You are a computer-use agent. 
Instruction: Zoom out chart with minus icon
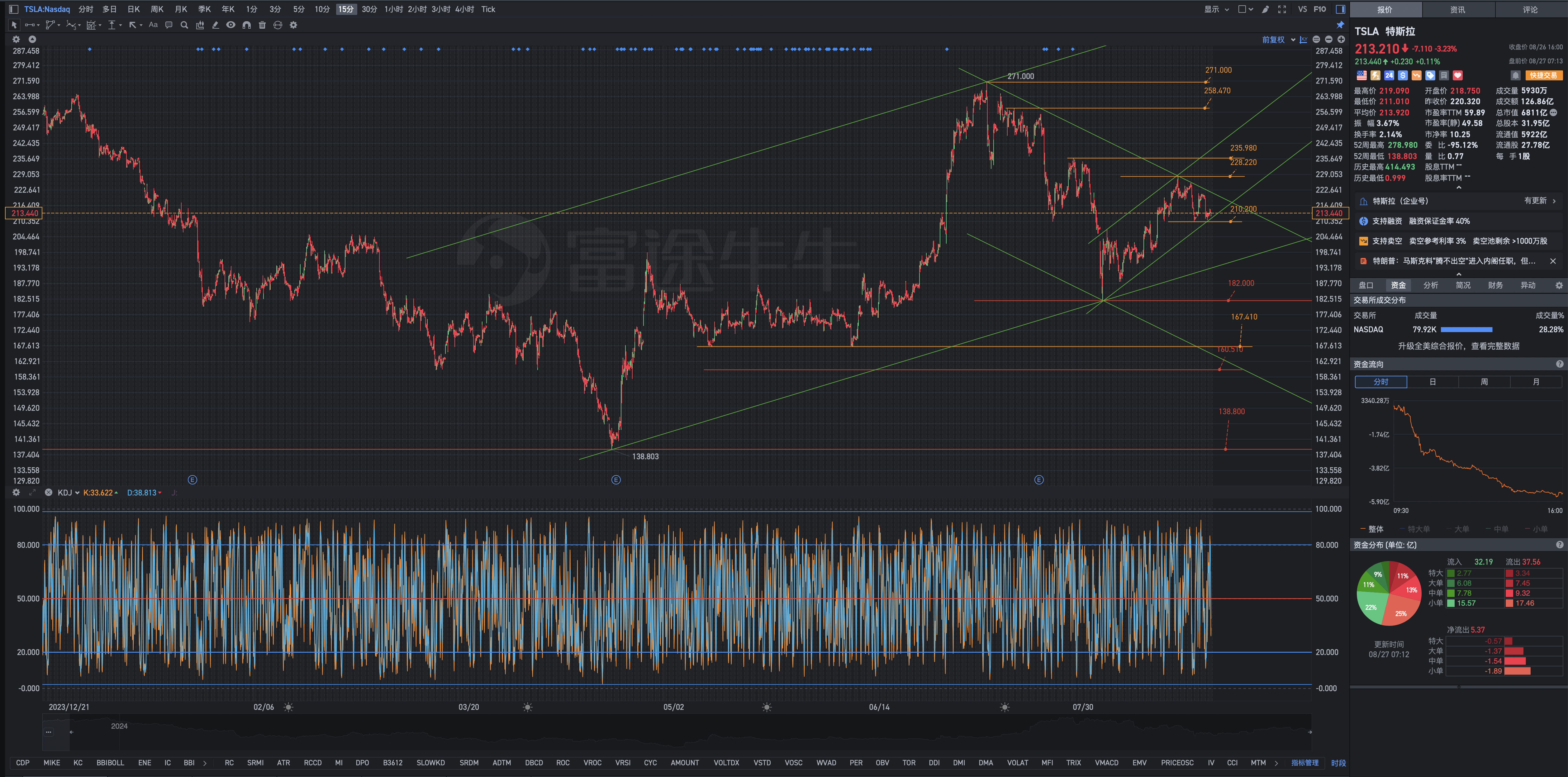coord(1328,40)
